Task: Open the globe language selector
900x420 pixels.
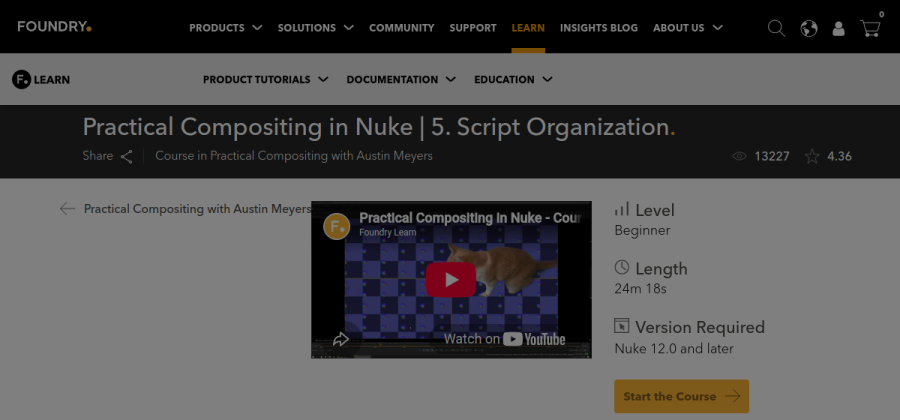Action: (809, 28)
